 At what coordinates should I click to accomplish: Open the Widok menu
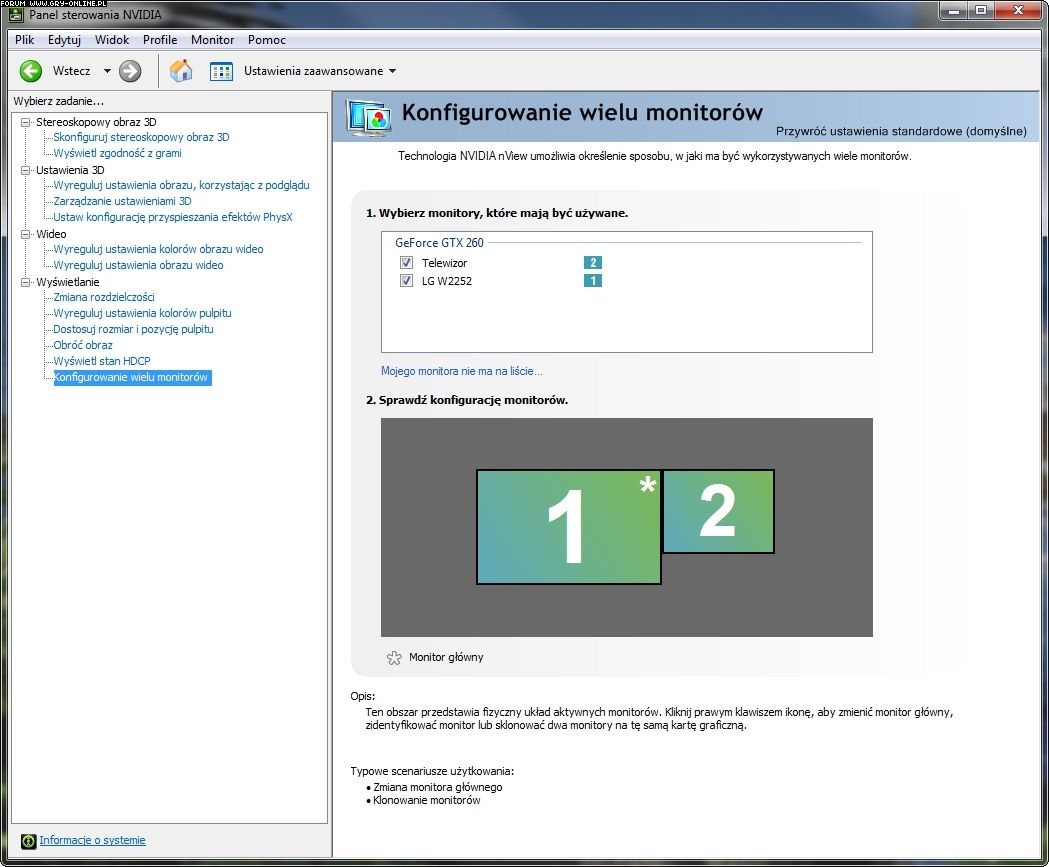112,39
